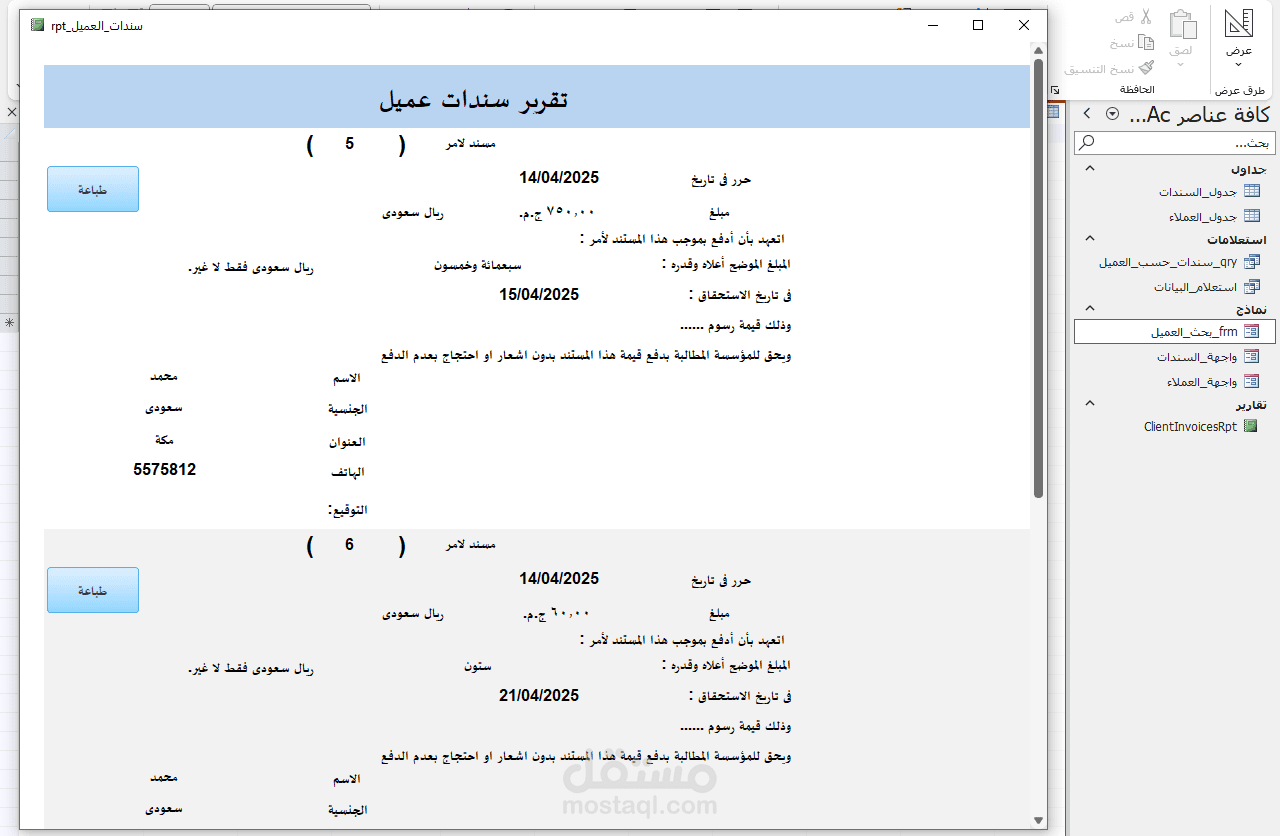The image size is (1280, 836).
Task: Collapse the نماذج forms group
Action: coord(1090,309)
